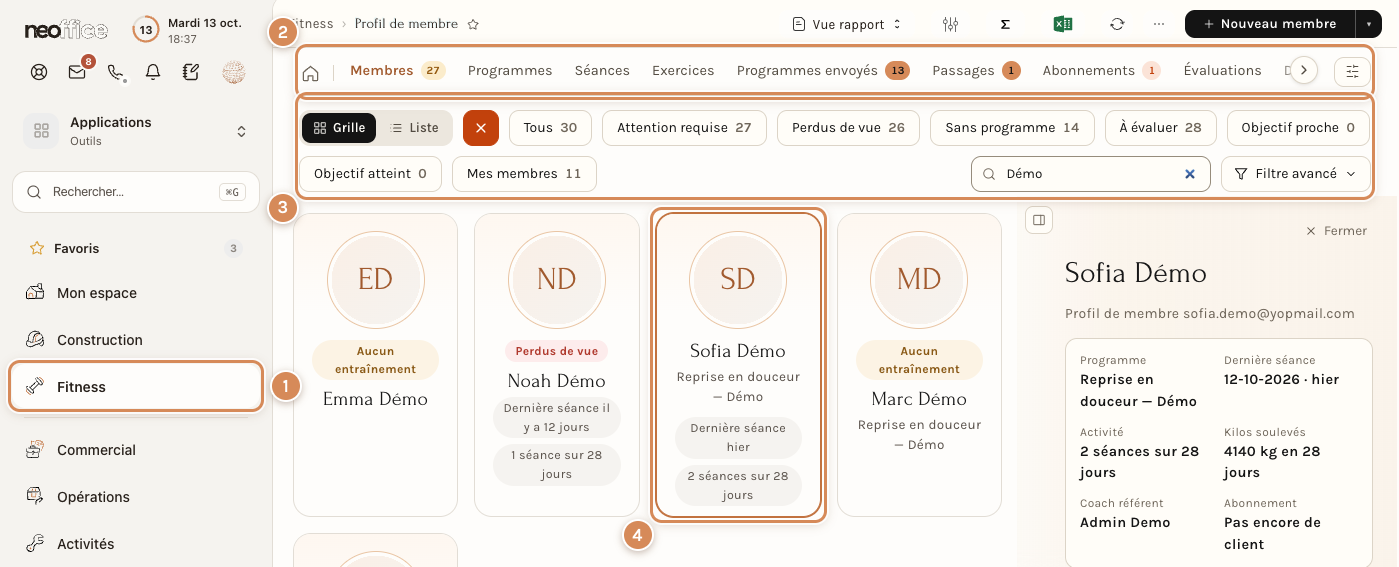Open the user avatar menu
Image resolution: width=1399 pixels, height=567 pixels.
(233, 72)
